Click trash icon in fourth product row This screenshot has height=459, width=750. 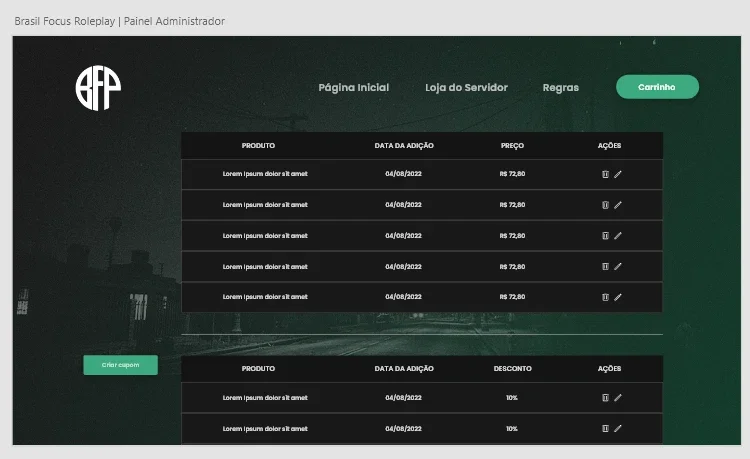click(605, 266)
